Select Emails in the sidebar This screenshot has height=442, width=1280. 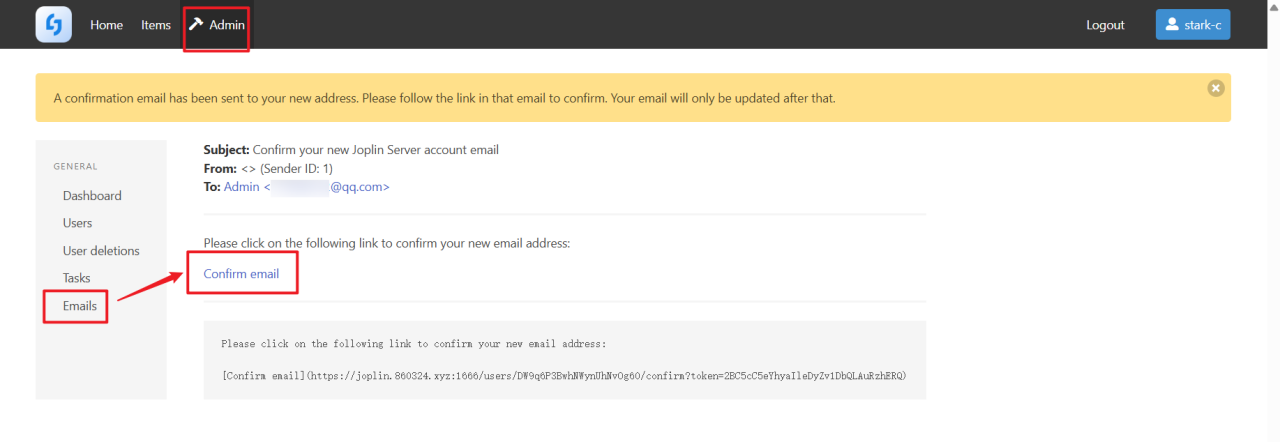click(80, 306)
